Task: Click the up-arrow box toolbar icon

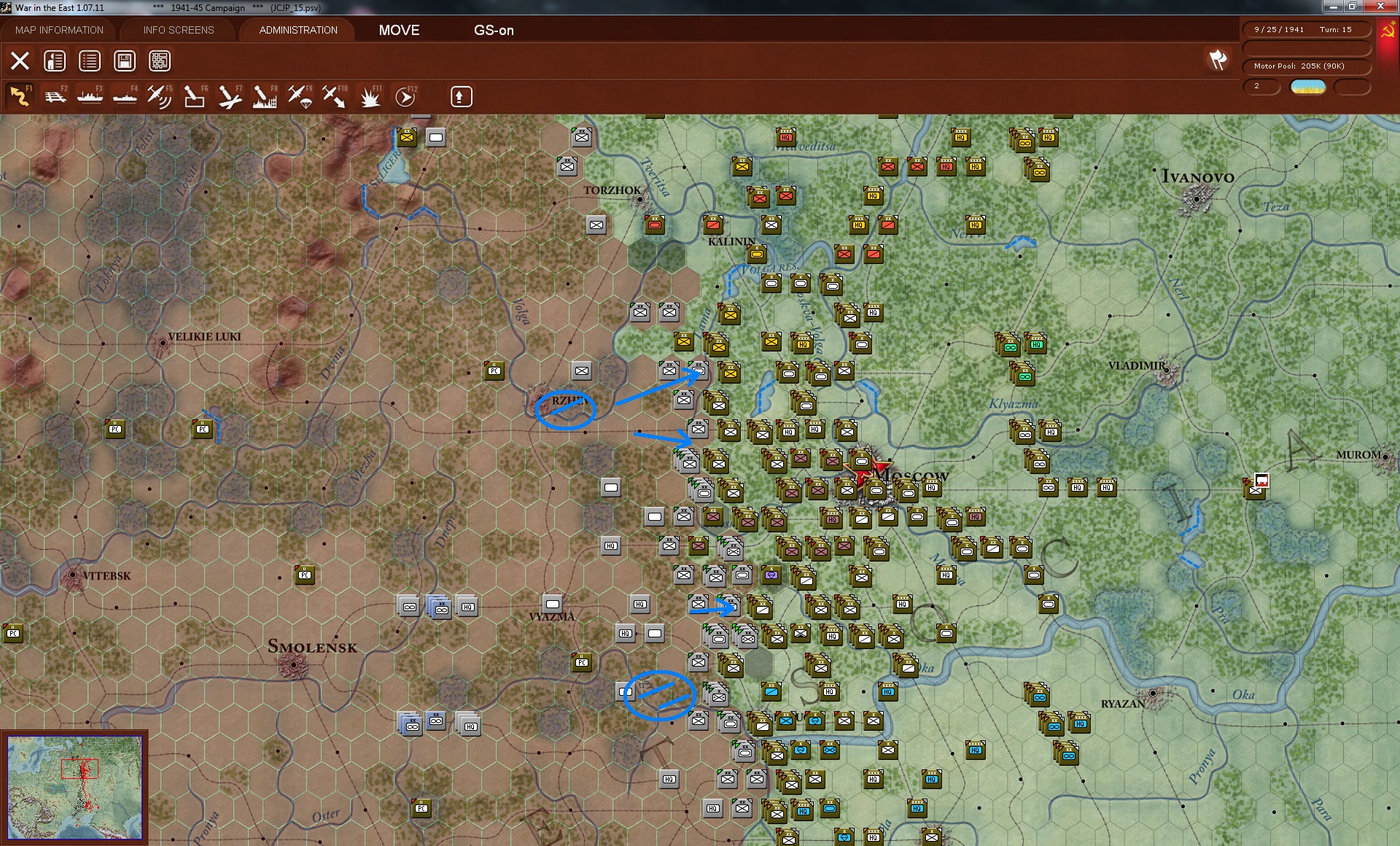Action: pos(461,96)
